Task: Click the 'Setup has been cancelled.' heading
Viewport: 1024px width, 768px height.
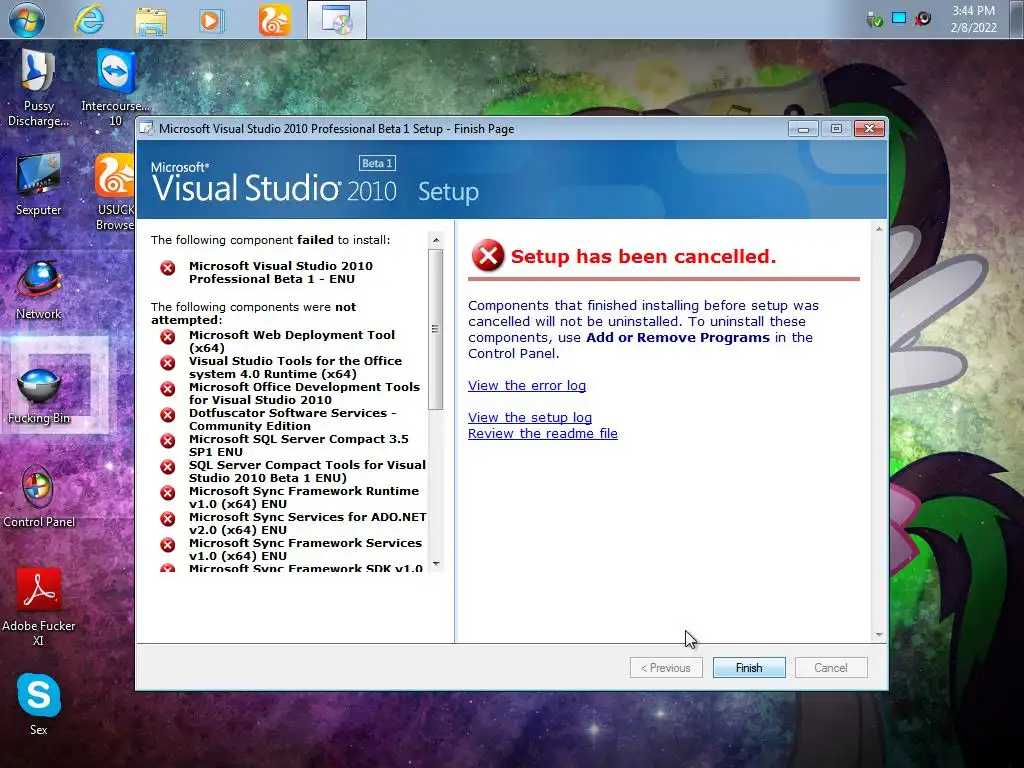Action: 643,256
